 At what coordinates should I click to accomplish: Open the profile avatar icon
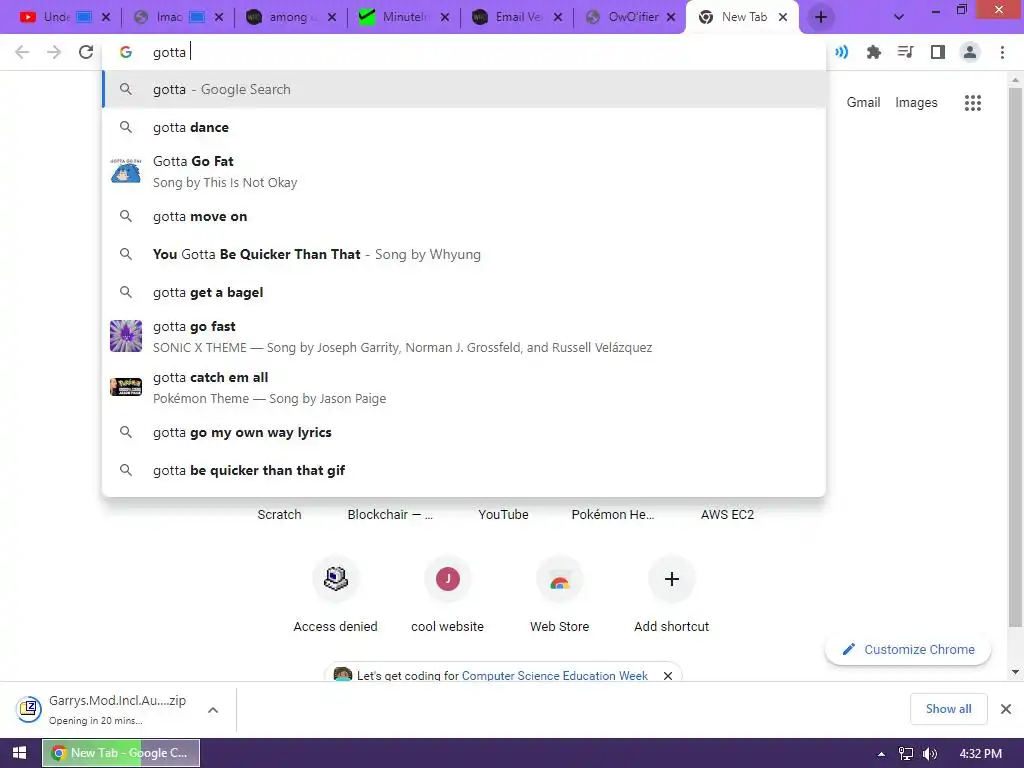click(970, 52)
